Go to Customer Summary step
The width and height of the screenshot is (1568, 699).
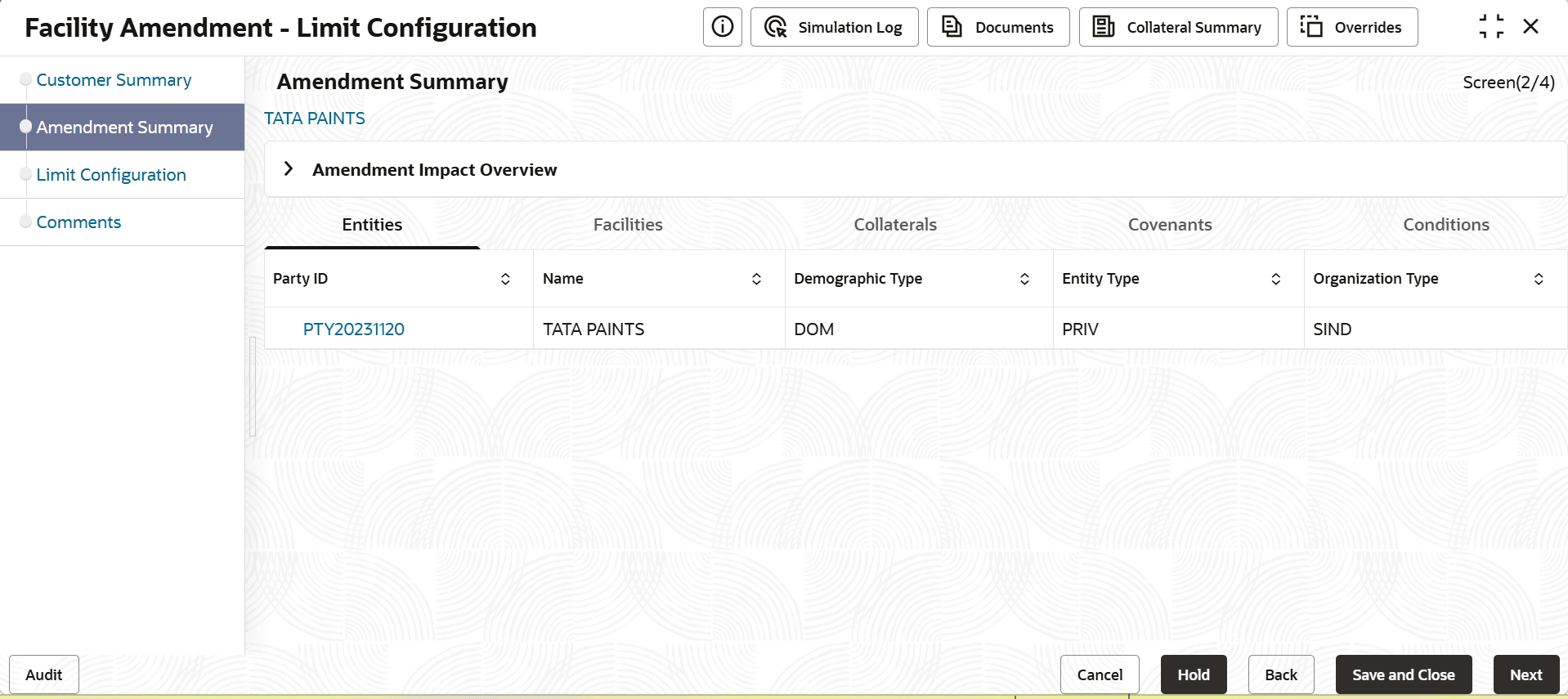tap(114, 80)
